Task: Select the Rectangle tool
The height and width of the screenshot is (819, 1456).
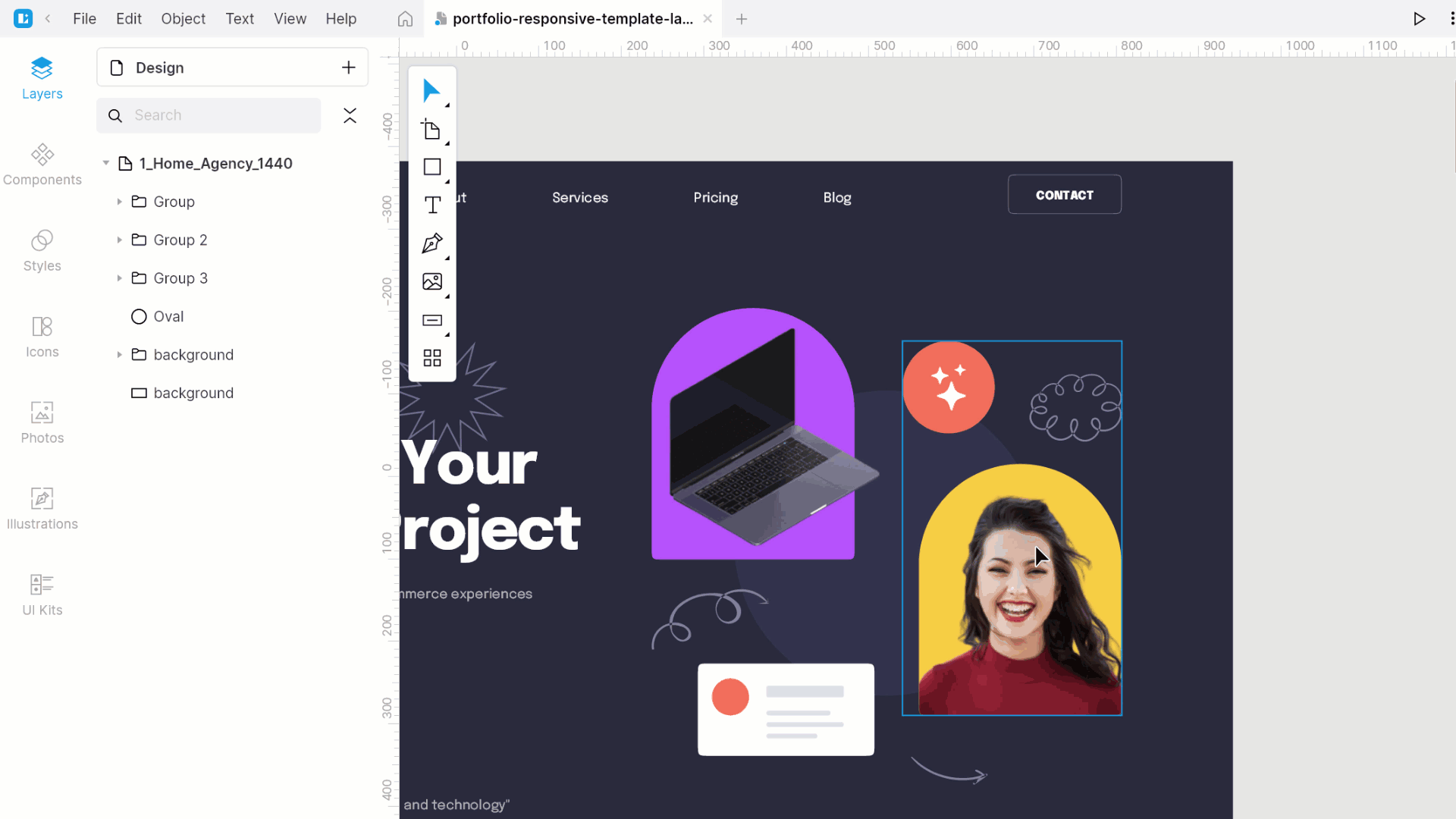Action: [432, 167]
